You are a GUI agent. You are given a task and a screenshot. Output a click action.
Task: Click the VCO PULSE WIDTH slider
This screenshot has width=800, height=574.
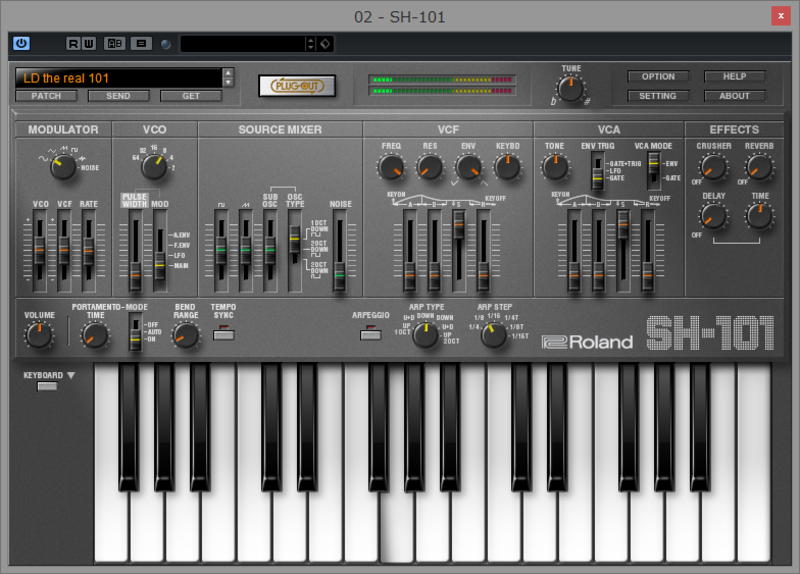(x=135, y=251)
